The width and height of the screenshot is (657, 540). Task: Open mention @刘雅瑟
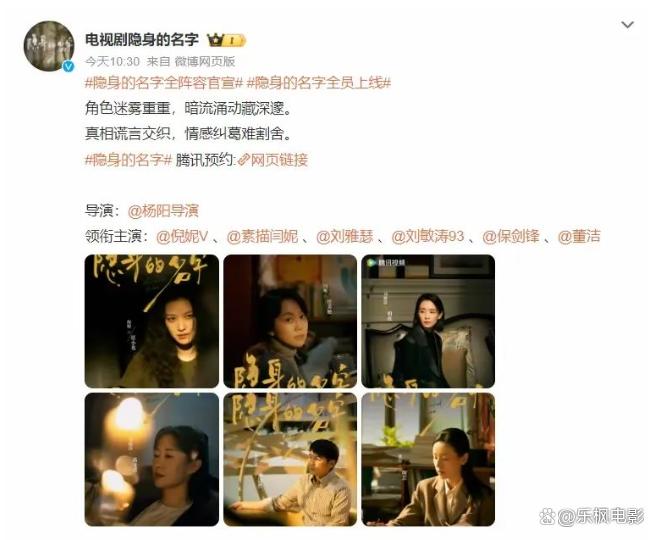click(x=344, y=236)
